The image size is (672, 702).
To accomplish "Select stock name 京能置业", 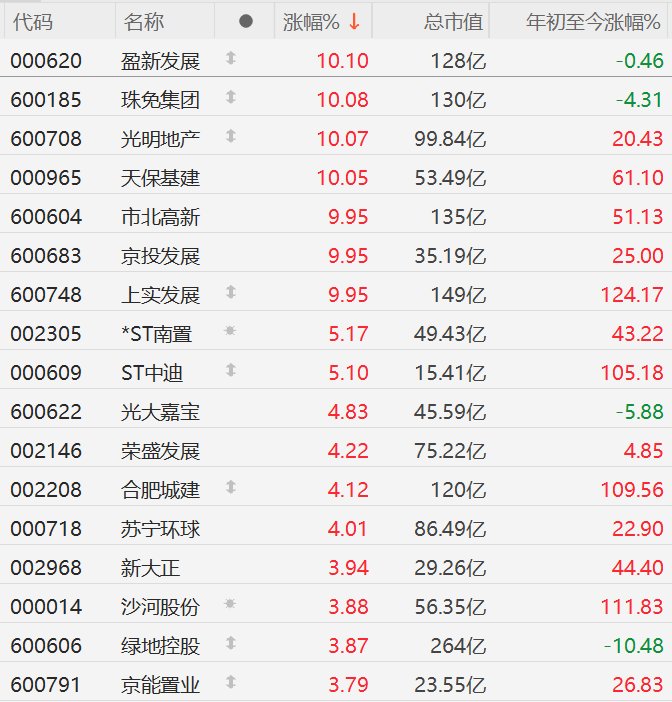I will coord(160,685).
